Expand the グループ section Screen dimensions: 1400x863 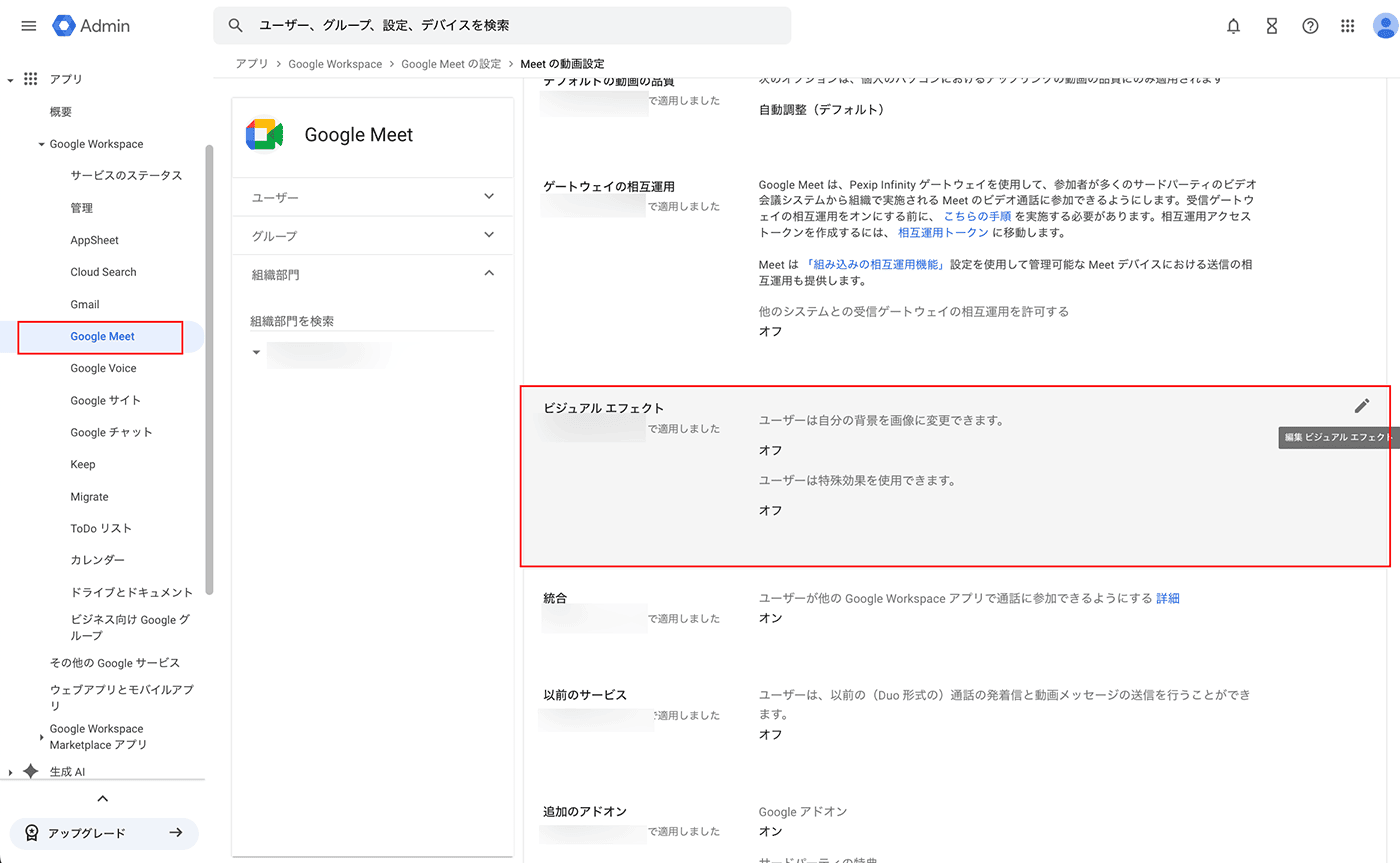pyautogui.click(x=489, y=235)
